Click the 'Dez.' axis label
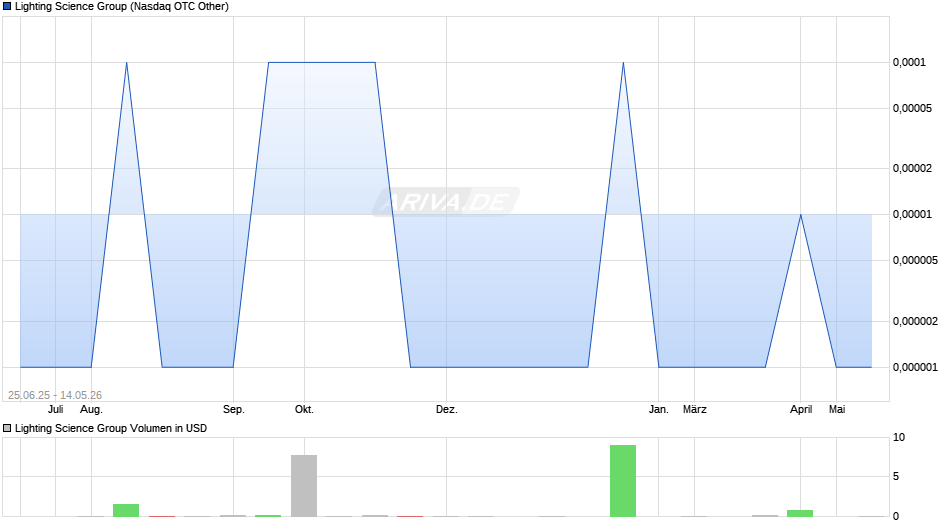 447,410
